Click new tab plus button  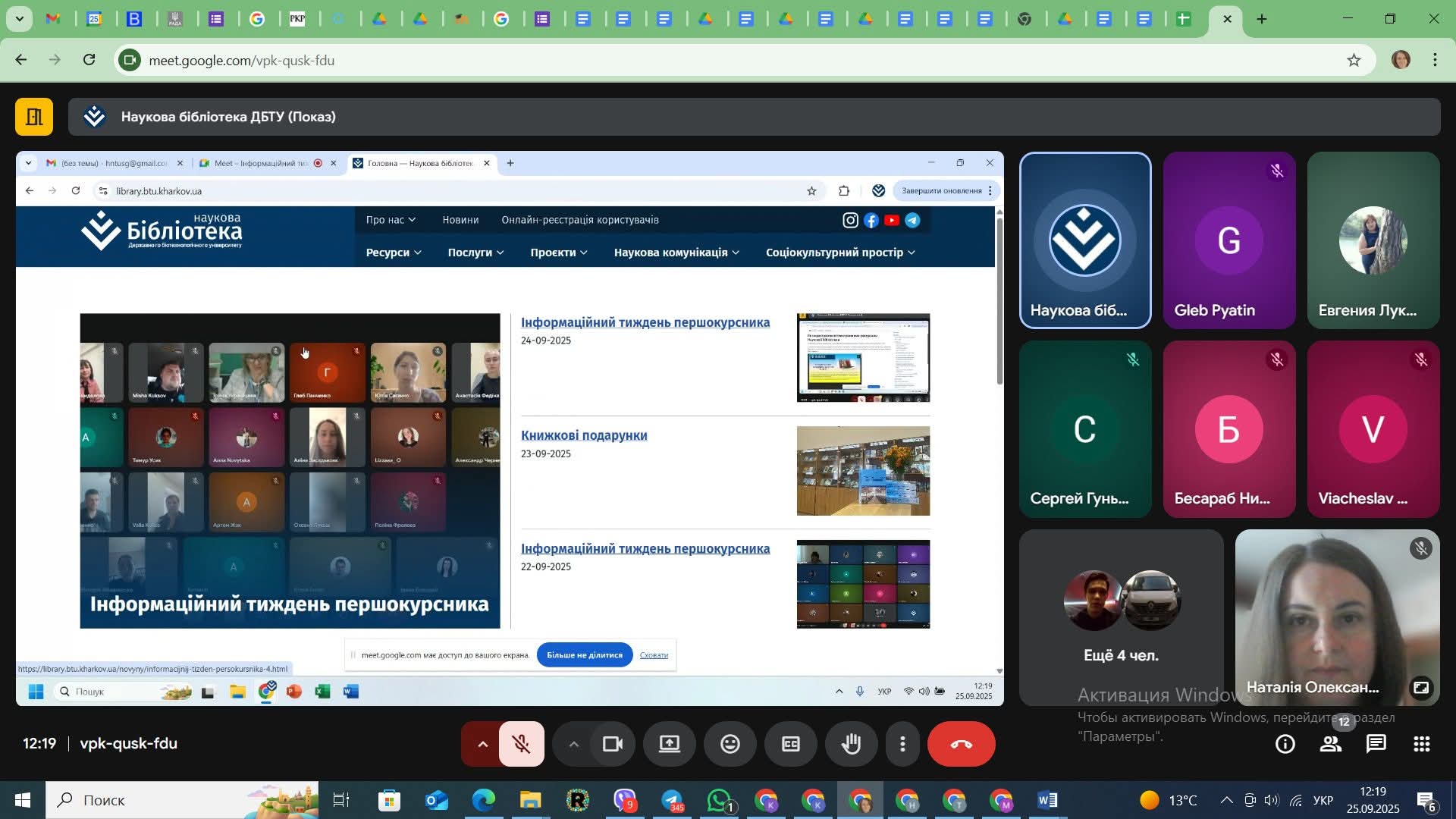tap(1262, 19)
